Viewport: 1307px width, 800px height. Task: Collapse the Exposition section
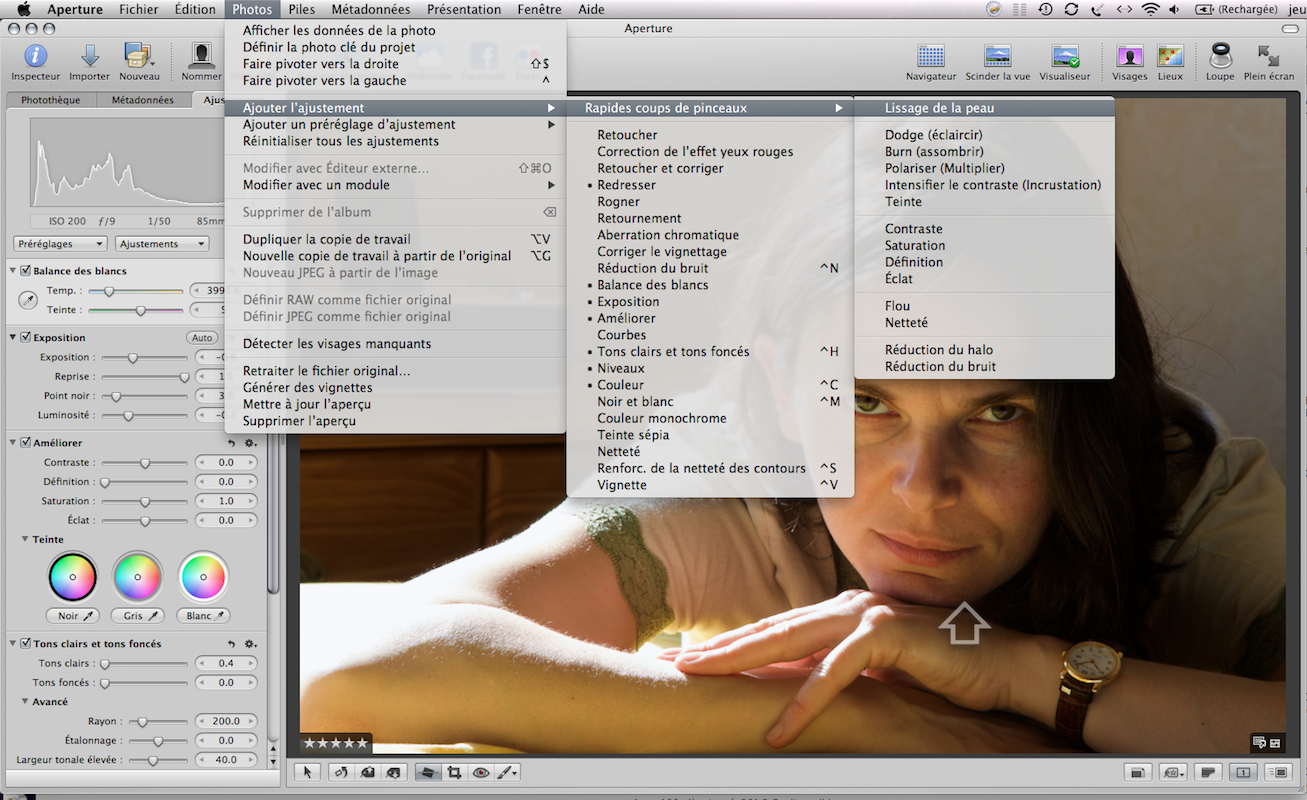point(13,338)
